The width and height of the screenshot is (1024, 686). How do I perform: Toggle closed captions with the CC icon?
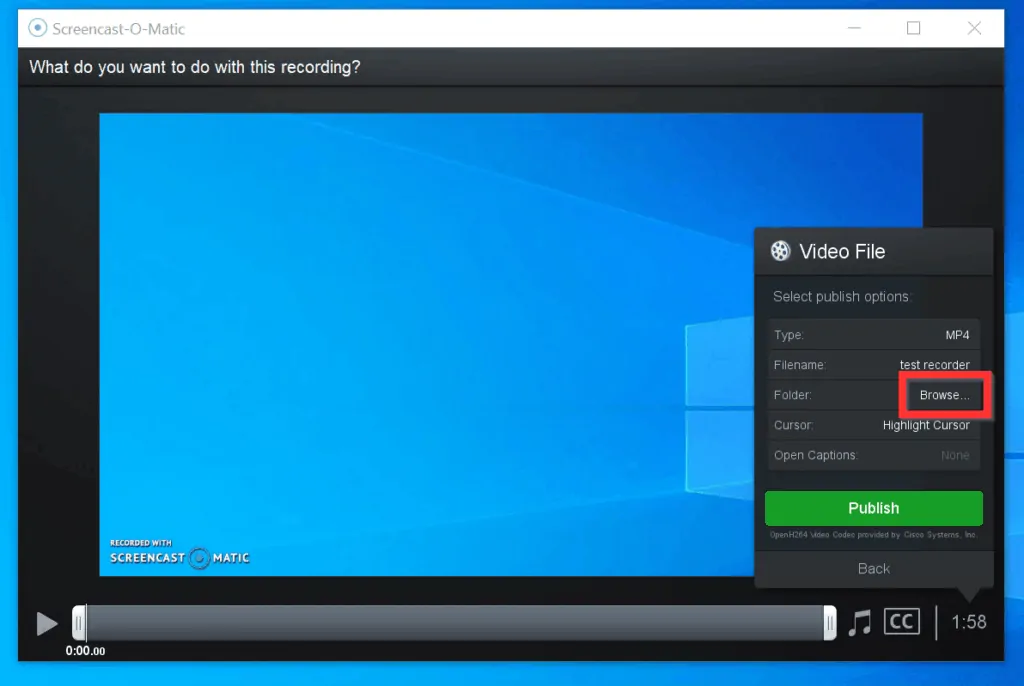coord(901,621)
